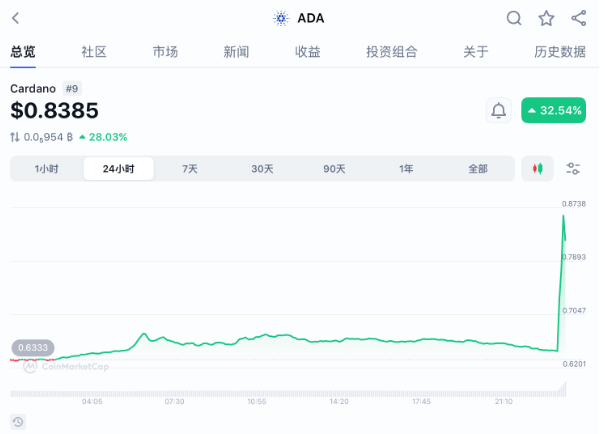Switch to the 历史数据 tab

[560, 52]
